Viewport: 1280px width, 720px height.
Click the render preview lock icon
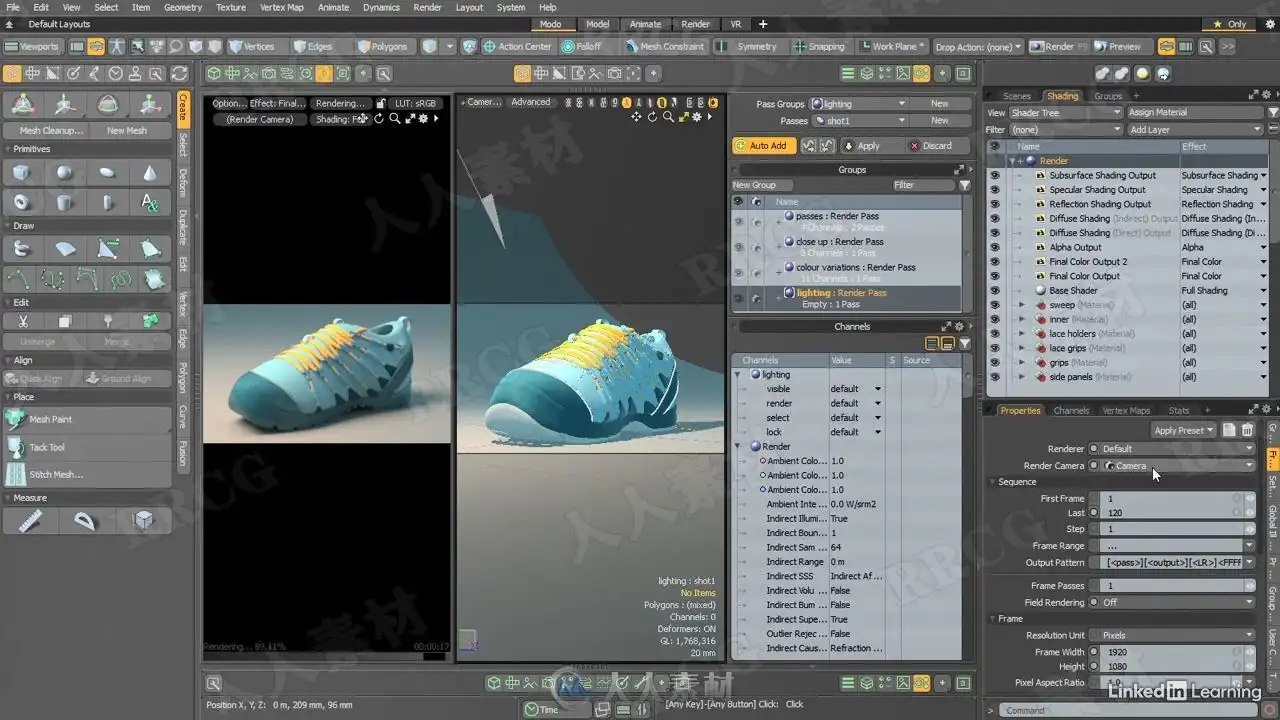(x=381, y=103)
